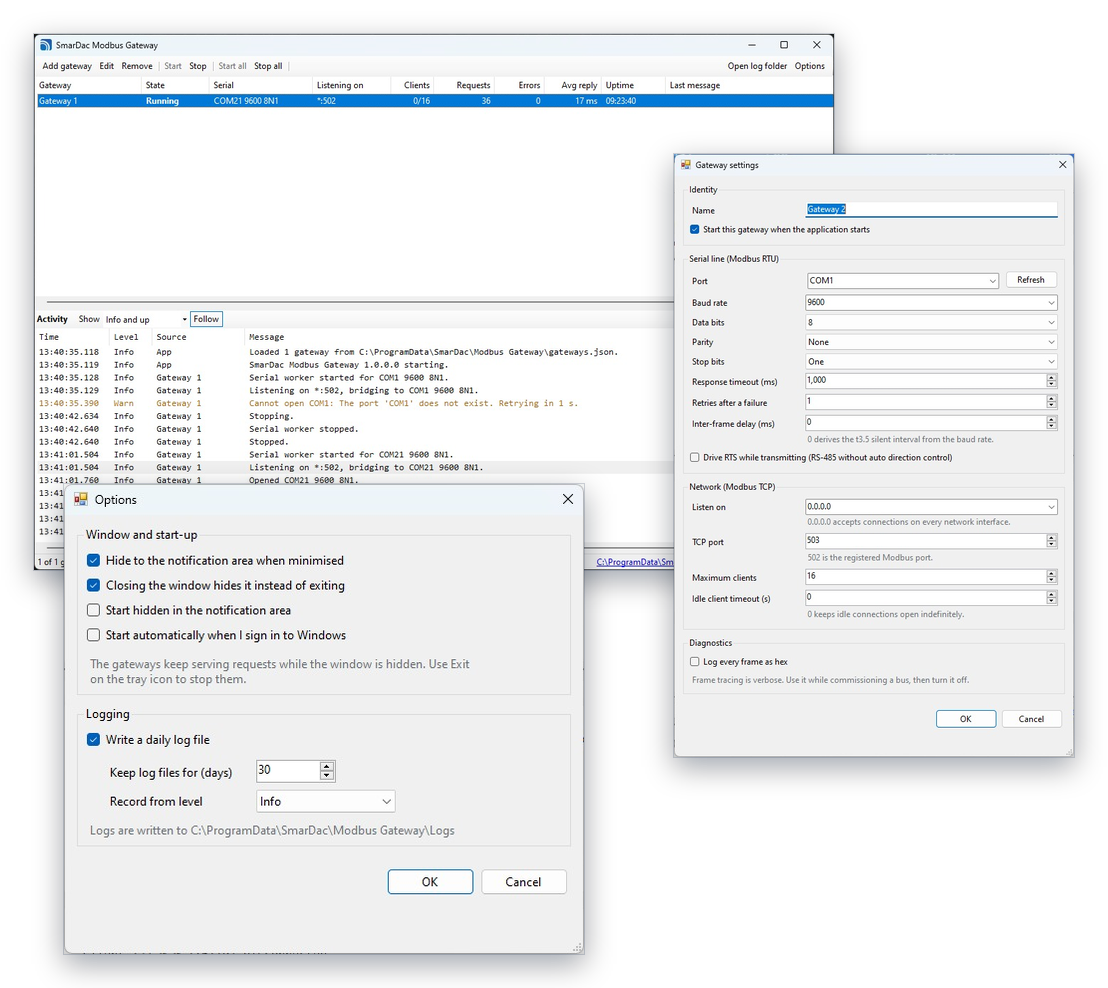Open the Port COM1 dropdown

pyautogui.click(x=902, y=281)
